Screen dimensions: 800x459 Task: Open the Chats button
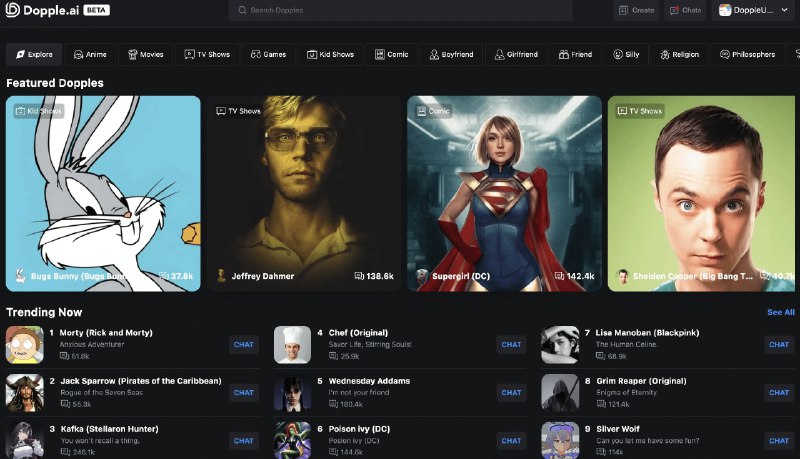click(685, 10)
